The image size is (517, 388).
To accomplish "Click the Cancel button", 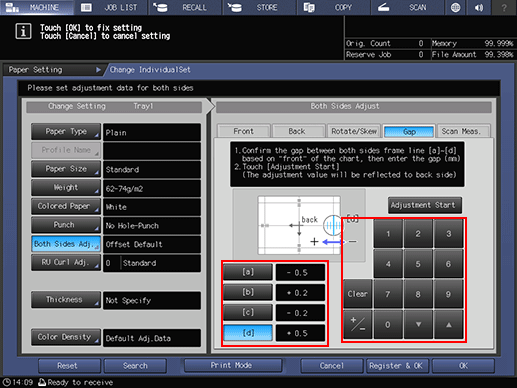I will pos(332,366).
